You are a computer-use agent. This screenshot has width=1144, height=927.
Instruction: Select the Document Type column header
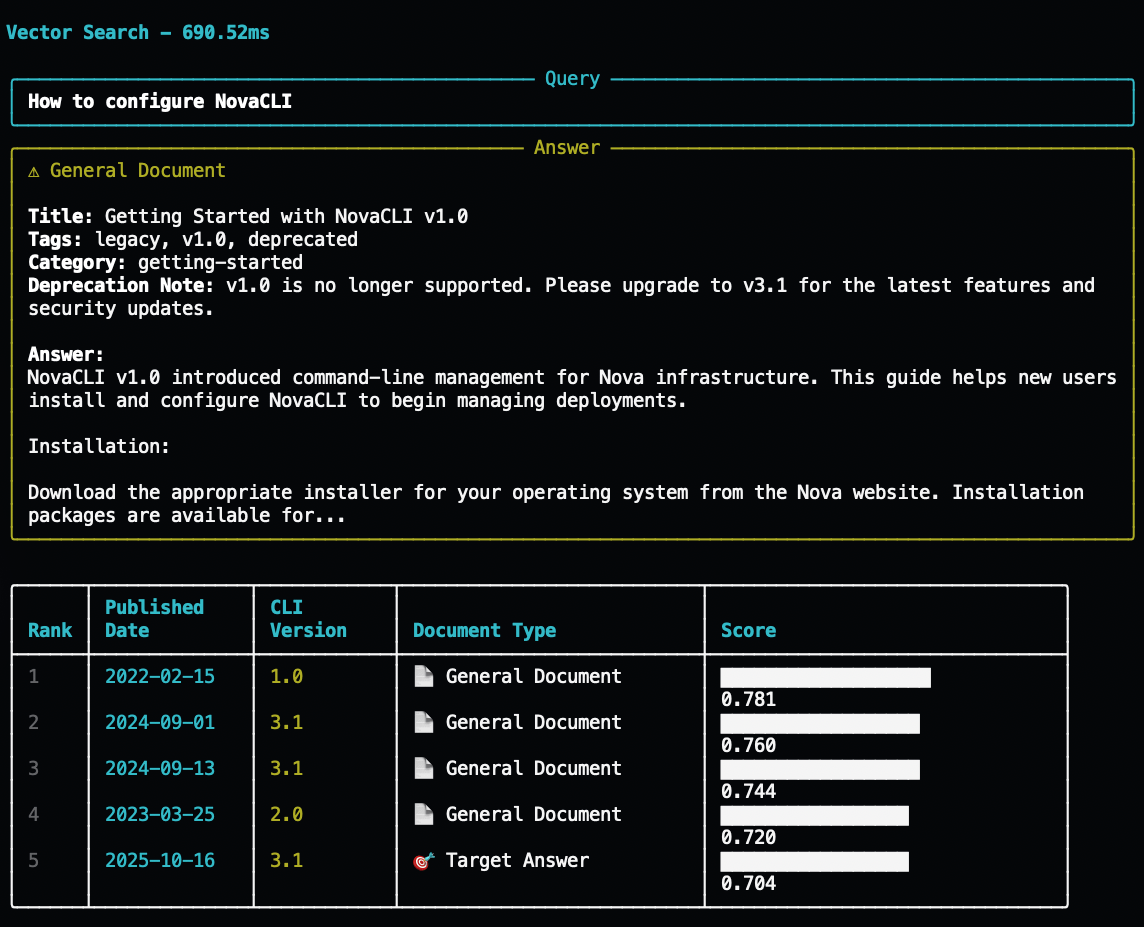point(484,631)
